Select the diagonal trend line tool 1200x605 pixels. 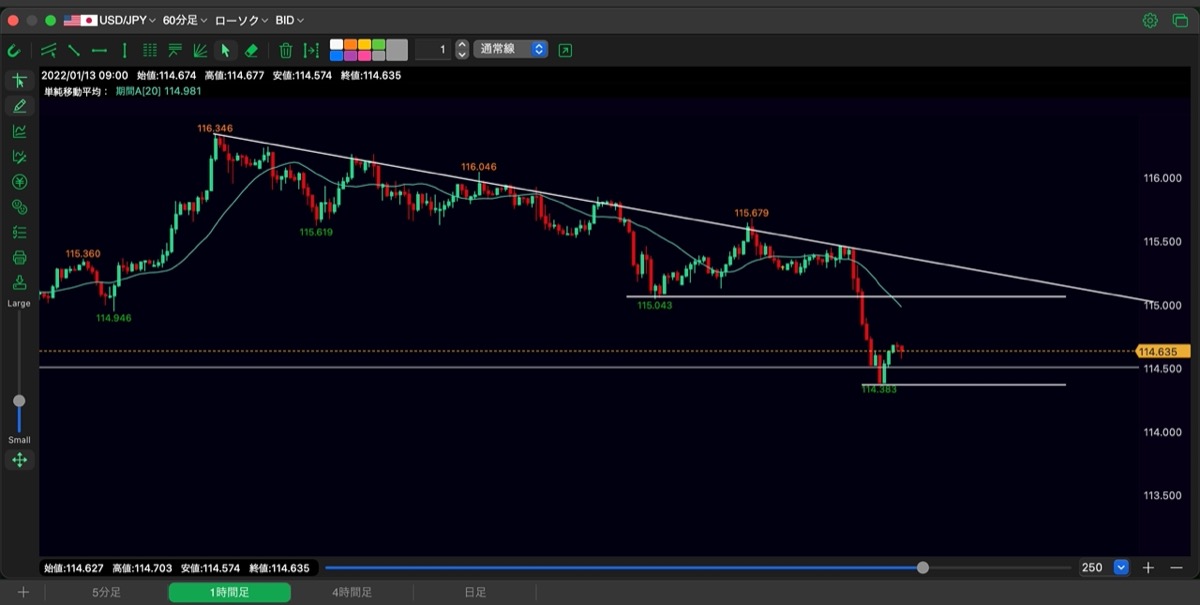pyautogui.click(x=74, y=50)
